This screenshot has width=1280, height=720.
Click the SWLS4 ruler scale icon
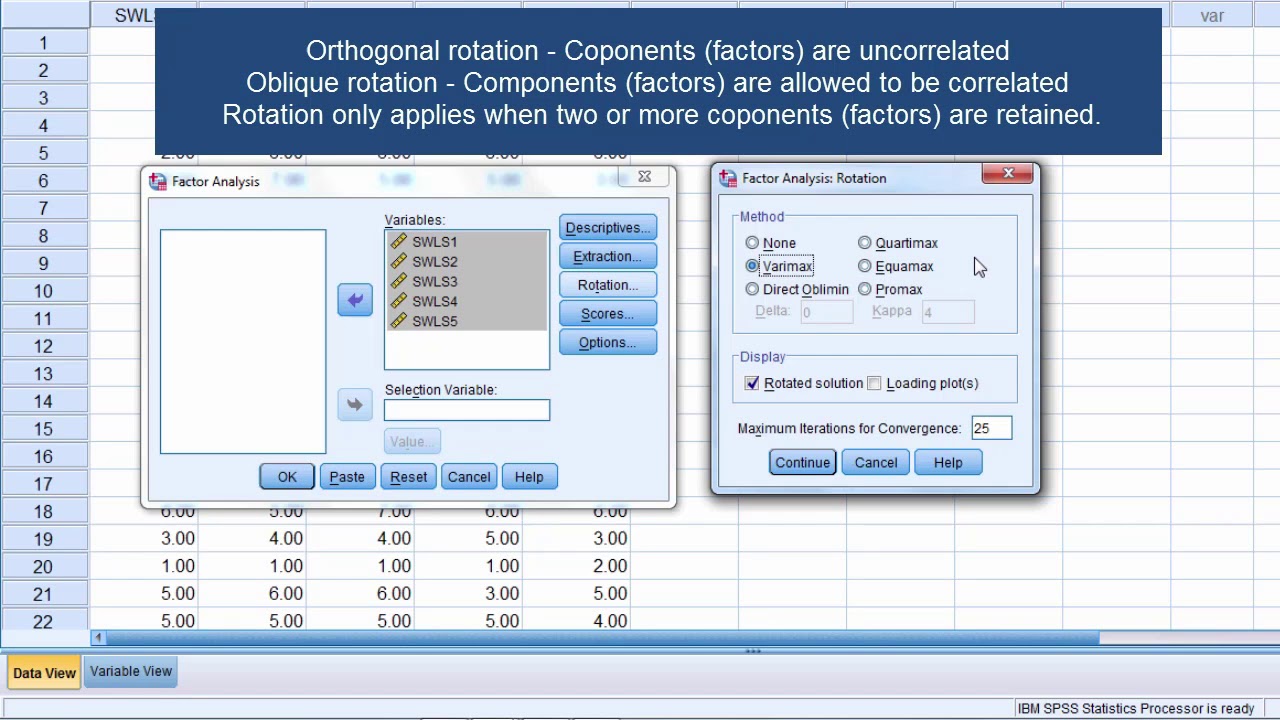(x=399, y=301)
